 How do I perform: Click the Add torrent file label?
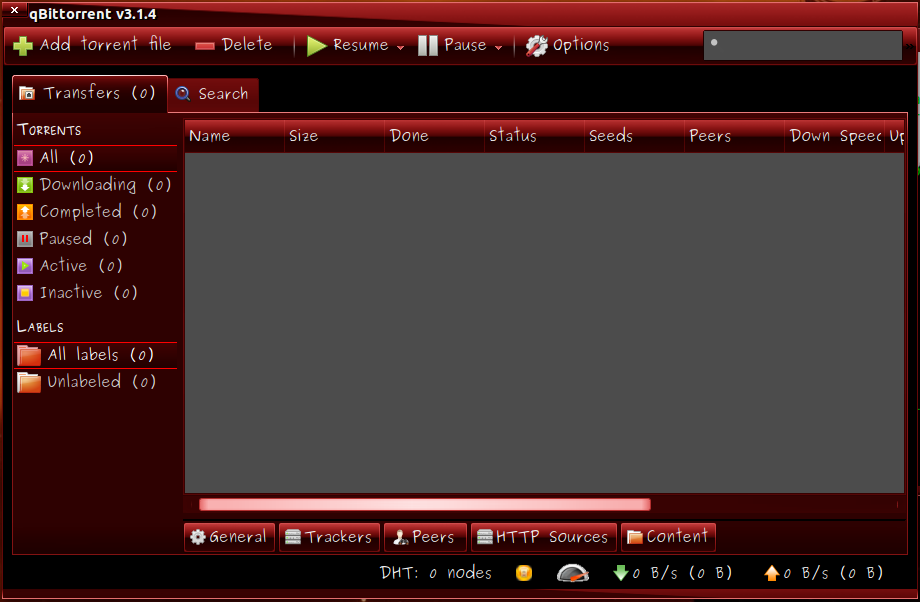(x=105, y=45)
